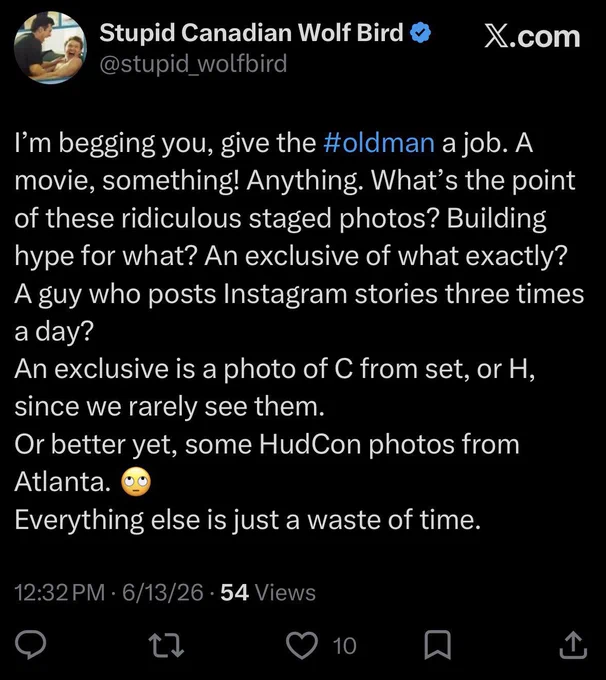Like the tweet with the heart icon
The height and width of the screenshot is (680, 606).
[302, 645]
